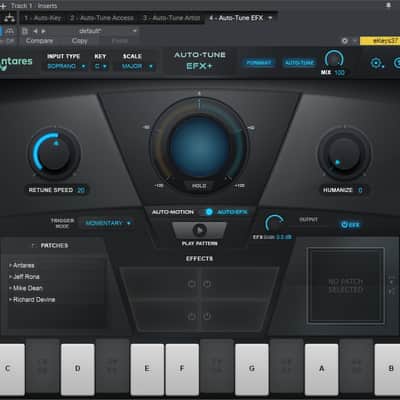The width and height of the screenshot is (400, 400).
Task: Click the Retune Speed value 20
Action: tap(81, 190)
